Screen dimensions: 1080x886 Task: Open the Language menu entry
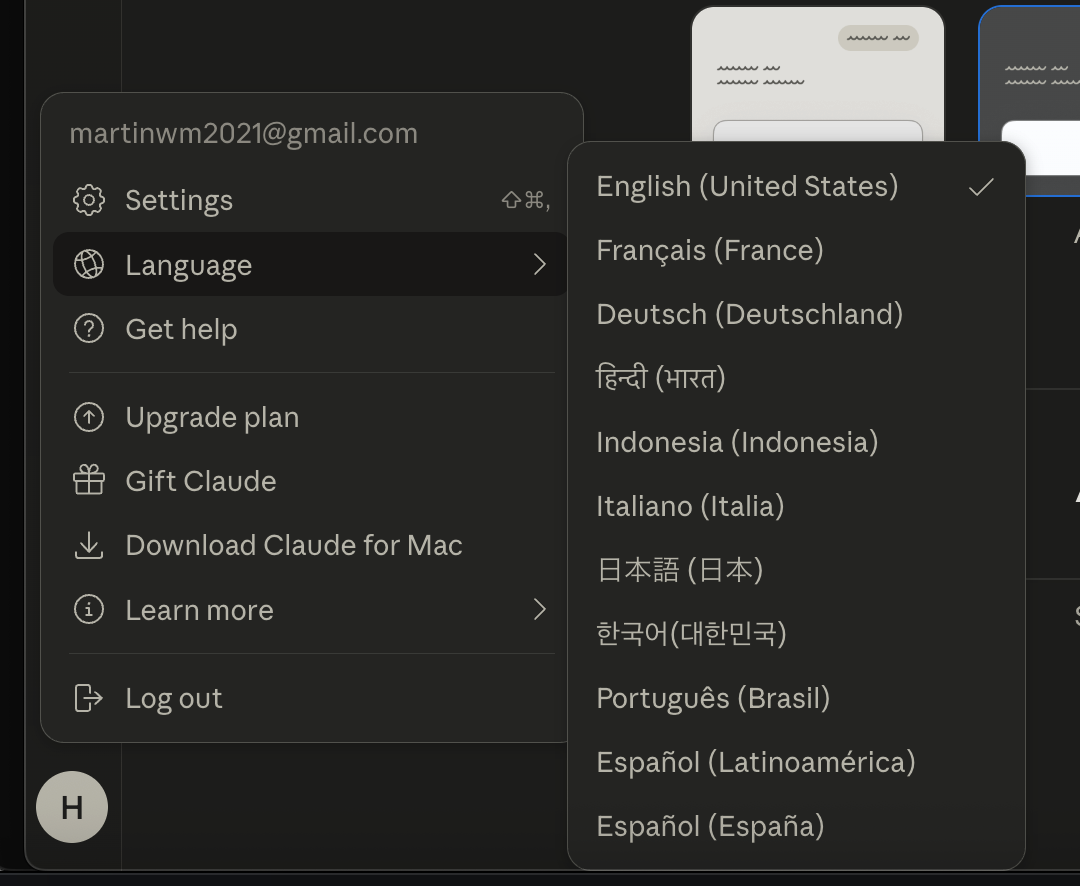point(311,265)
